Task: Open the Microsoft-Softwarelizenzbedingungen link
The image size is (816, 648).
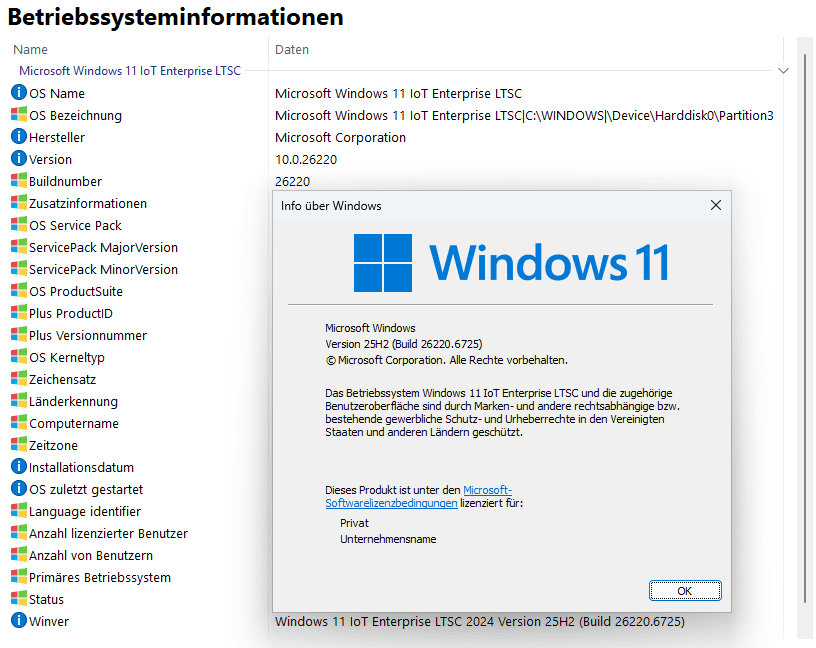Action: coord(418,497)
